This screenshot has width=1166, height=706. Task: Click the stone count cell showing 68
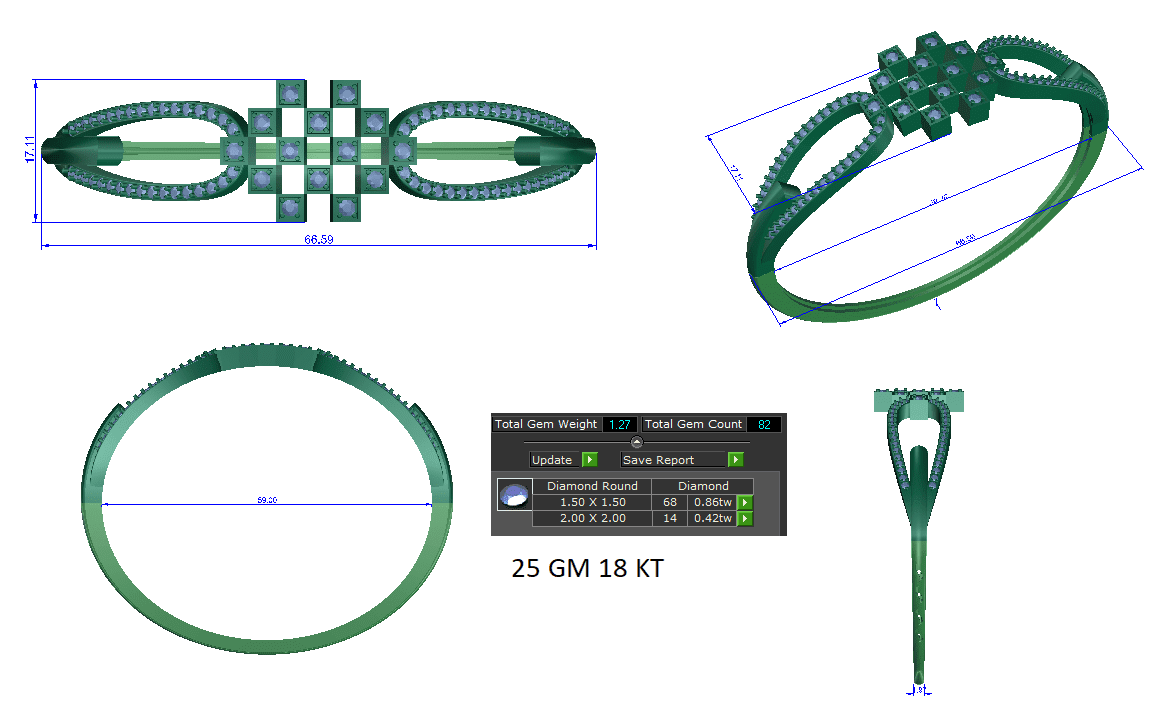tap(669, 502)
